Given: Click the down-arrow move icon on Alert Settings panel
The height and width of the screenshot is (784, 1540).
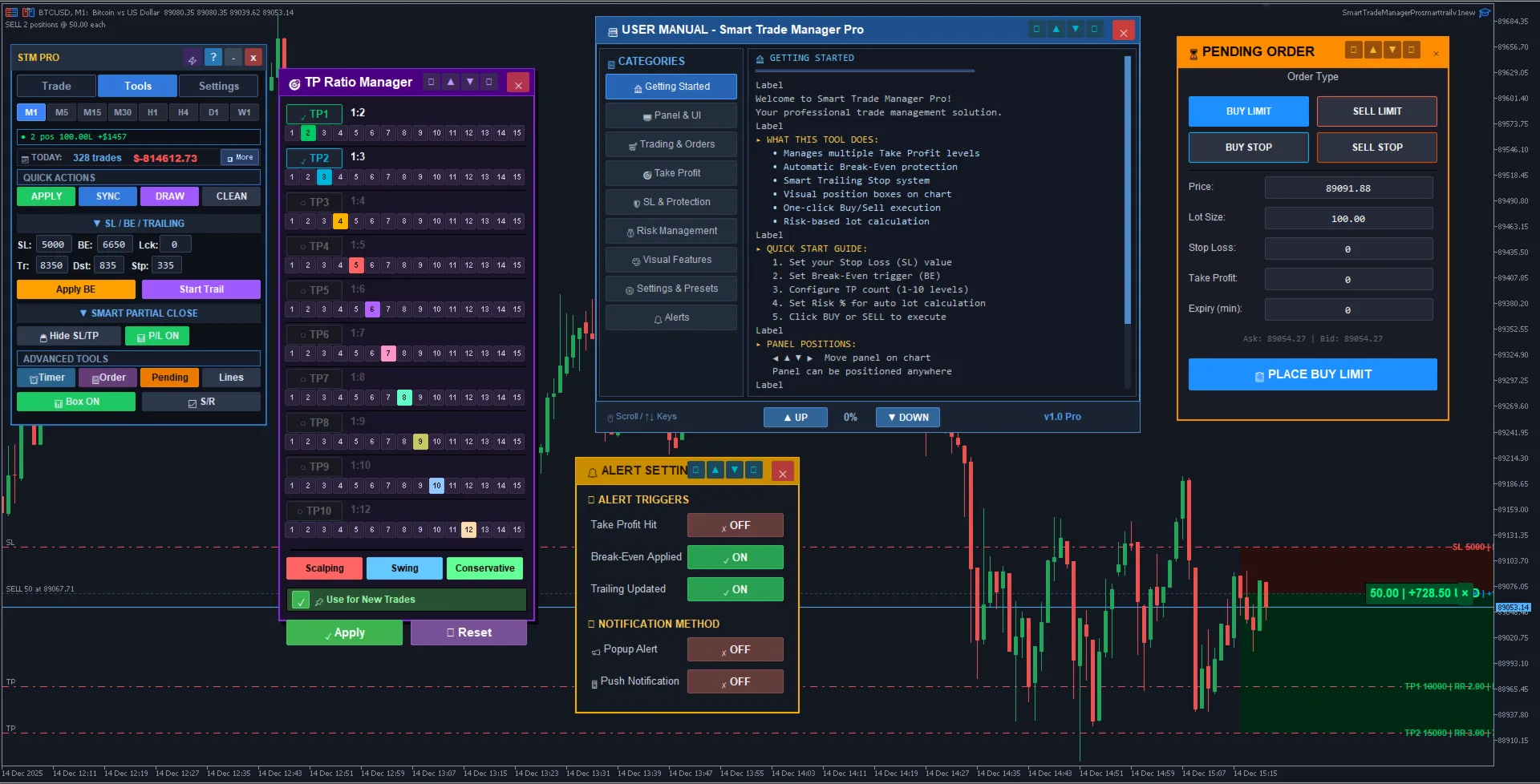Looking at the screenshot, I should click(734, 471).
